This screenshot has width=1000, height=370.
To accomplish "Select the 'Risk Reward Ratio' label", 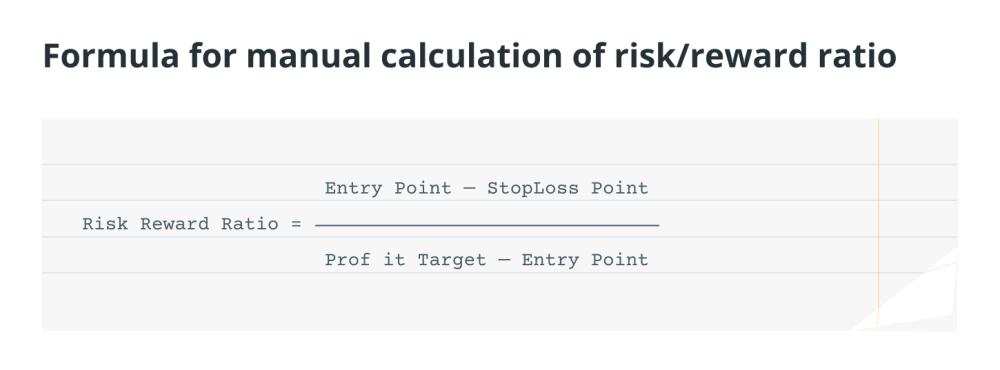I will pos(180,224).
